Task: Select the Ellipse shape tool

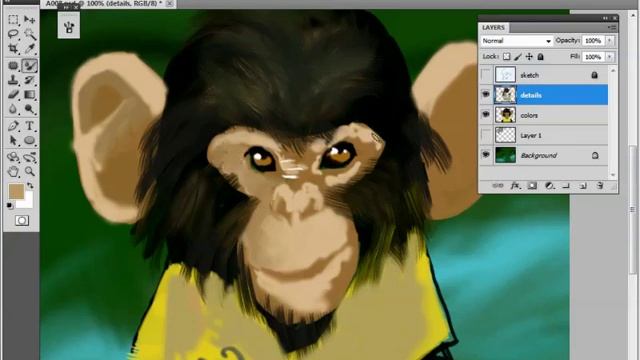Action: tap(29, 140)
